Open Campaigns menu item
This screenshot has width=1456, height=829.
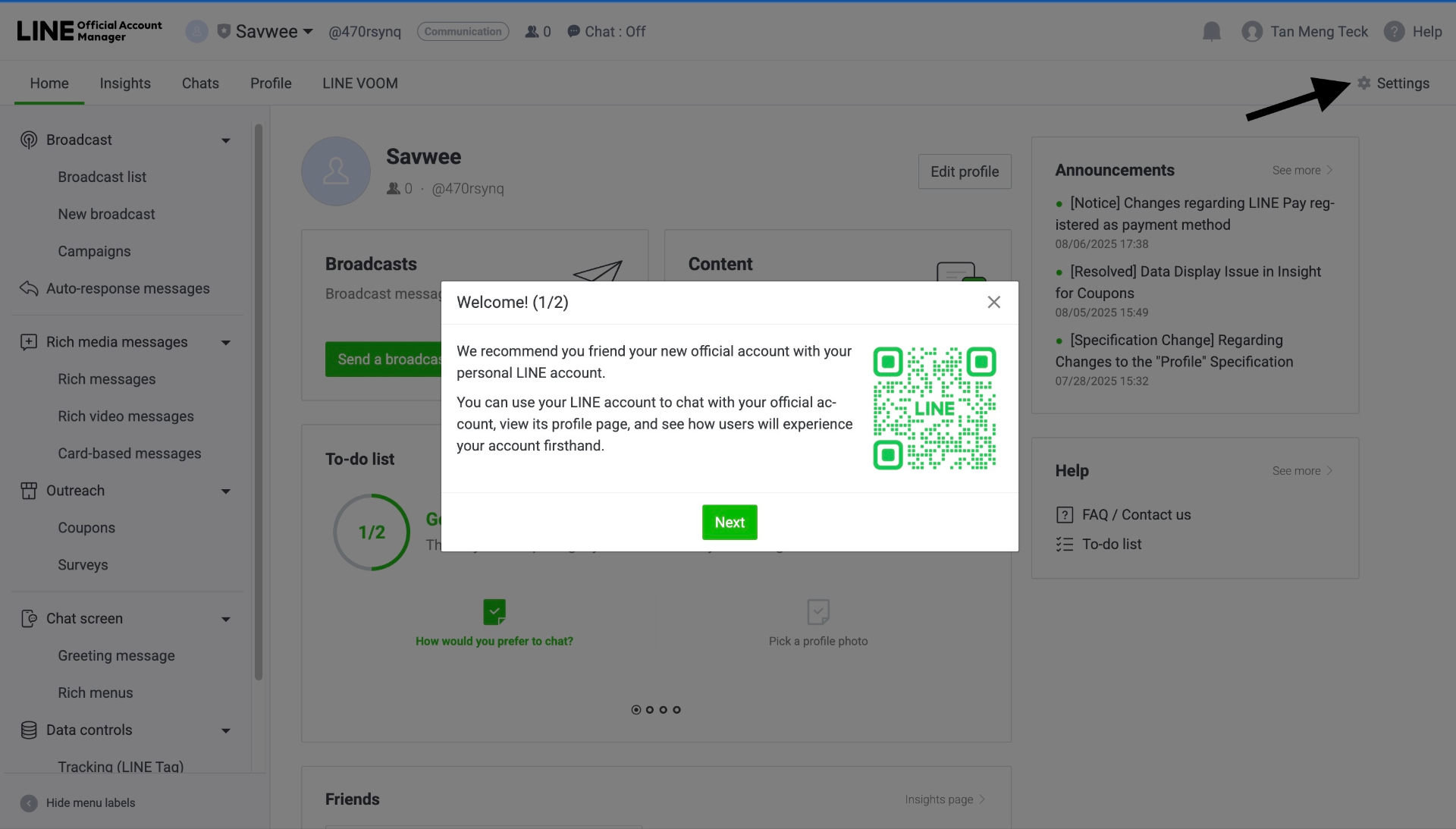[x=94, y=251]
